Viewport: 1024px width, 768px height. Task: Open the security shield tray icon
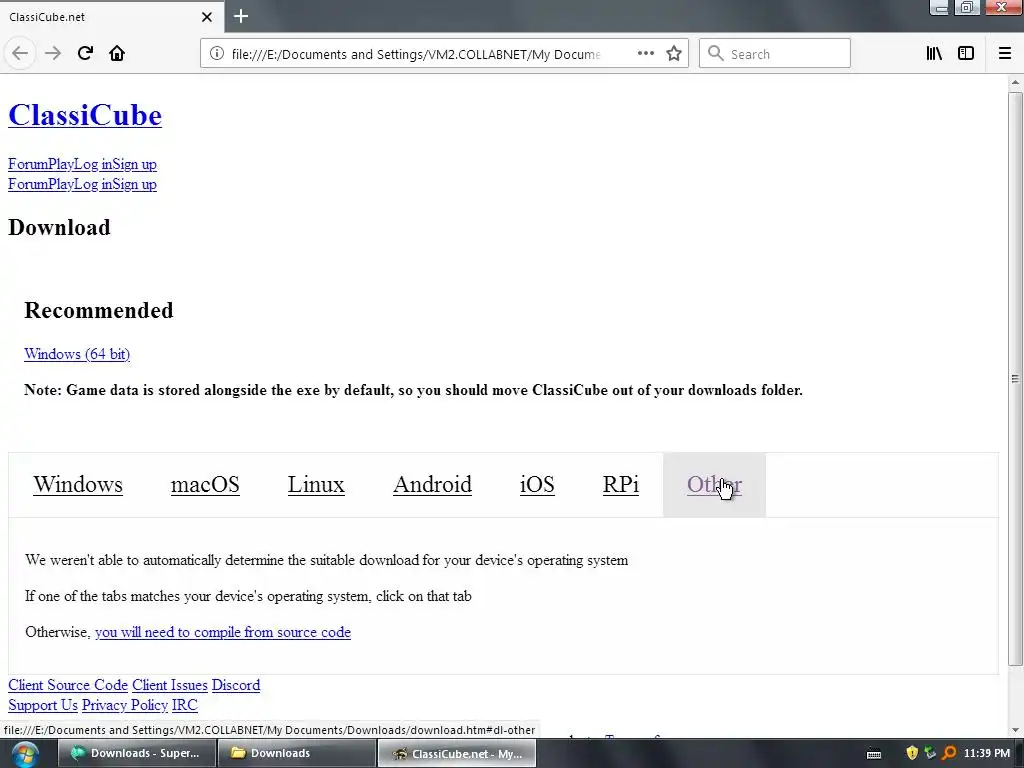(x=912, y=754)
